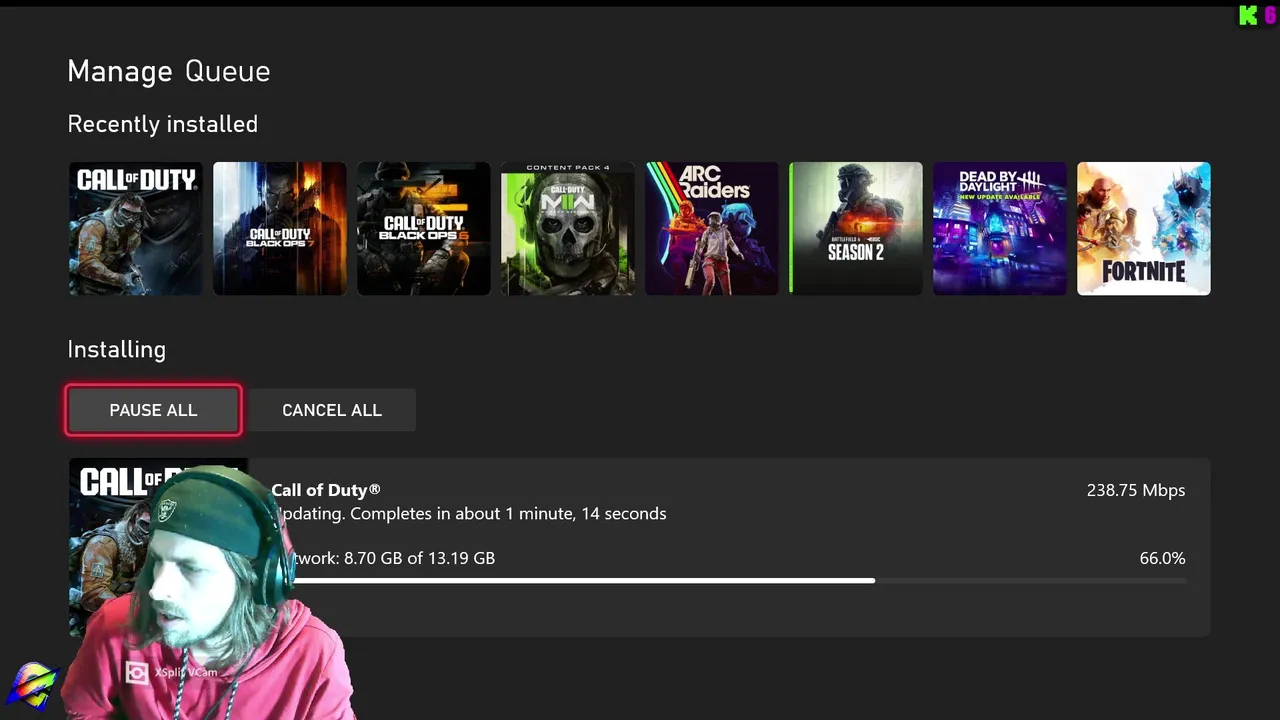Select the Call of Duty Black Ops 6 tile

click(x=424, y=229)
